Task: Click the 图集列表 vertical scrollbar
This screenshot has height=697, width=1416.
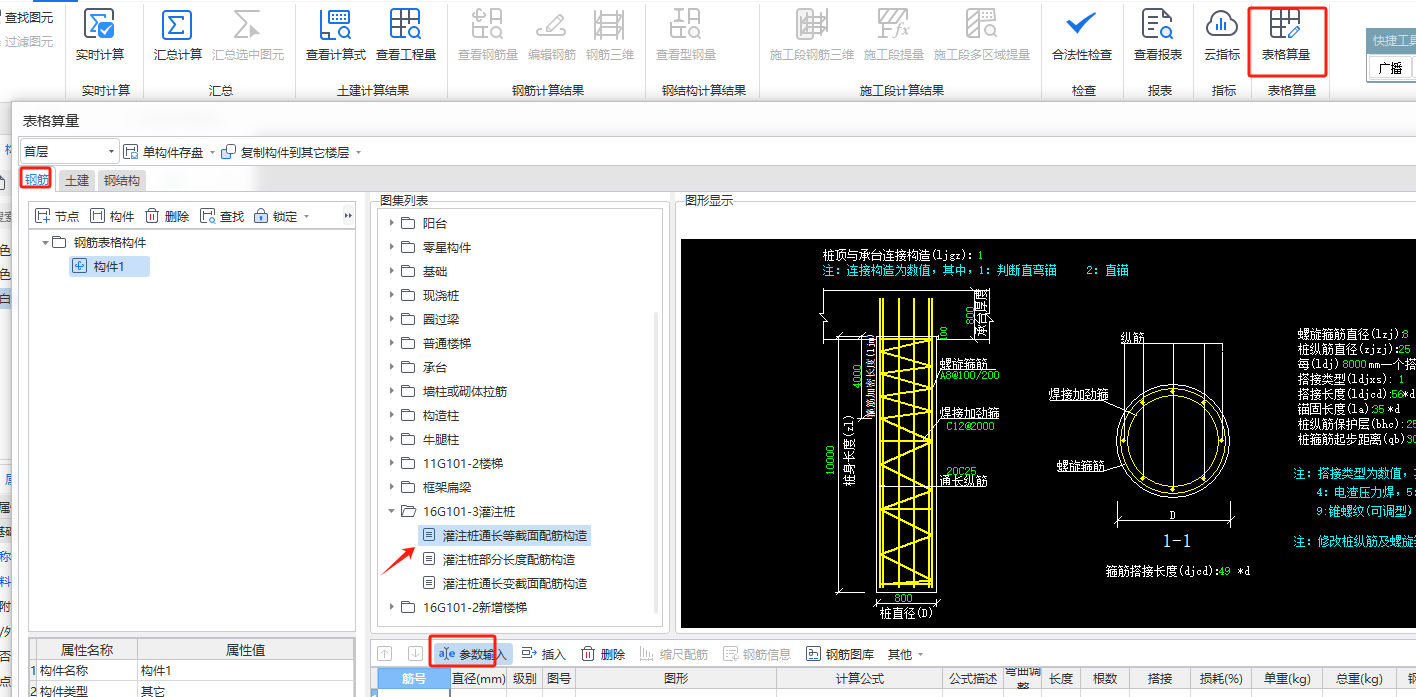Action: [657, 460]
